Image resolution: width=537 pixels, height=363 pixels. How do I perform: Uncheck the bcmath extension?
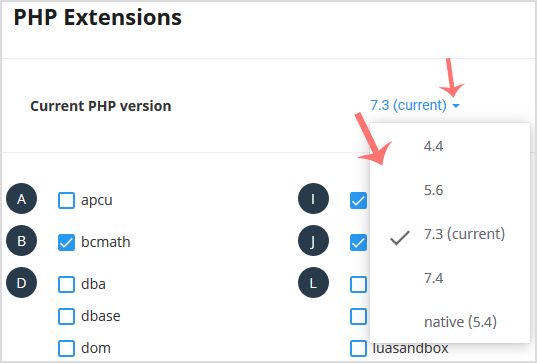[66, 242]
